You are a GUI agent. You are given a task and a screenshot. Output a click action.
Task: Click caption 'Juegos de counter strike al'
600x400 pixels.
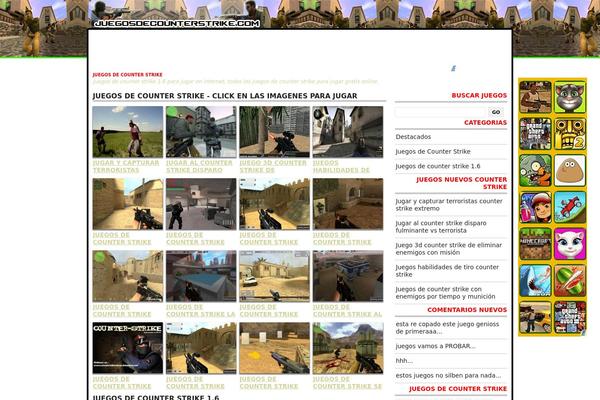click(x=347, y=310)
